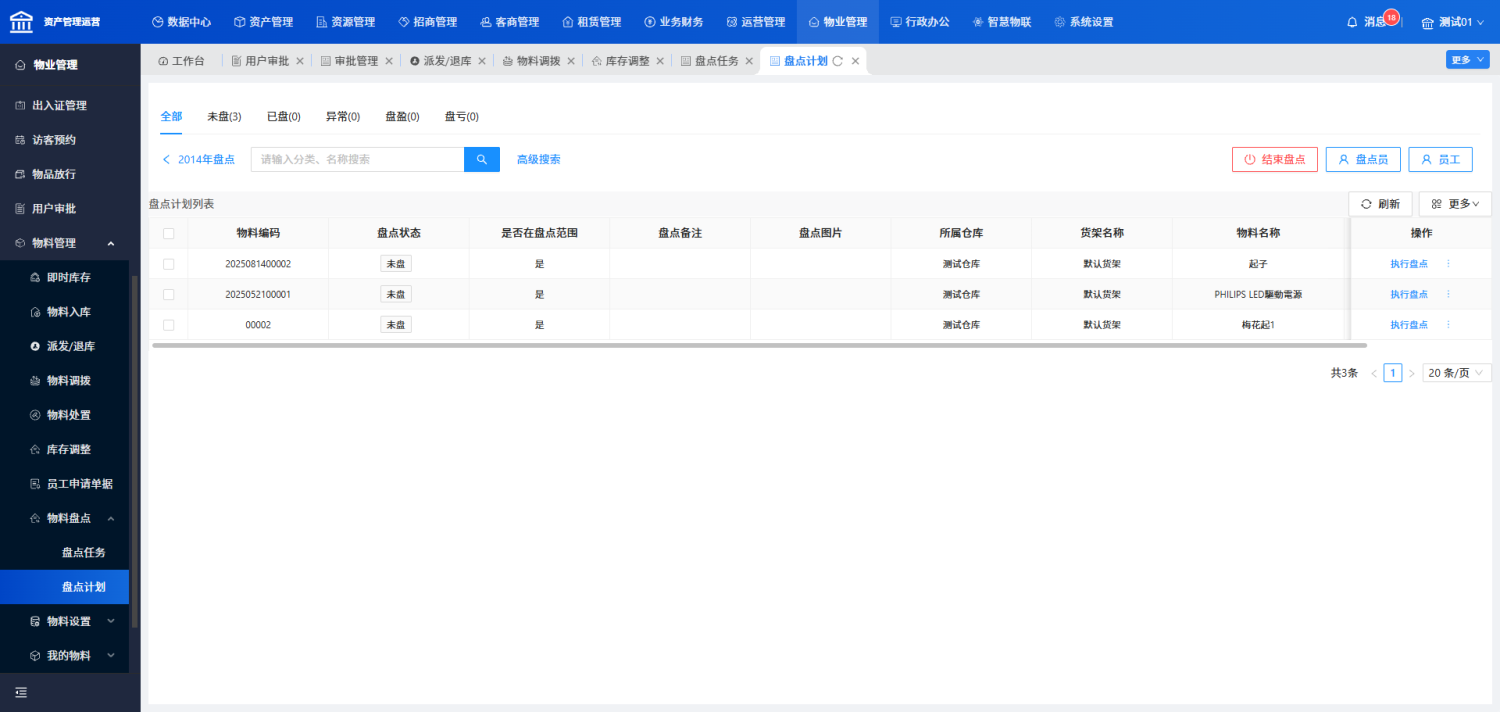The width and height of the screenshot is (1500, 712).
Task: Click the 结束盘点 button
Action: pos(1275,159)
